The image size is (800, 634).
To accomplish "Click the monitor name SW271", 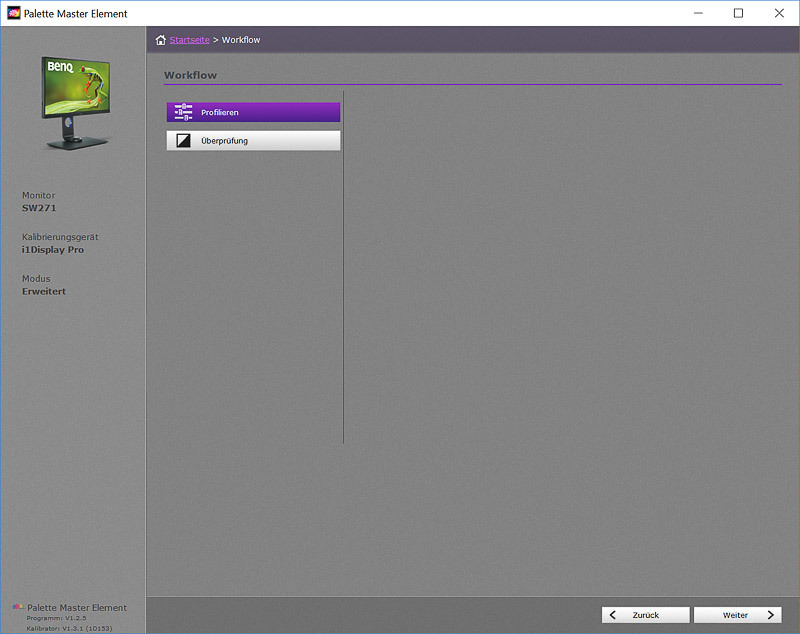I will pos(39,208).
